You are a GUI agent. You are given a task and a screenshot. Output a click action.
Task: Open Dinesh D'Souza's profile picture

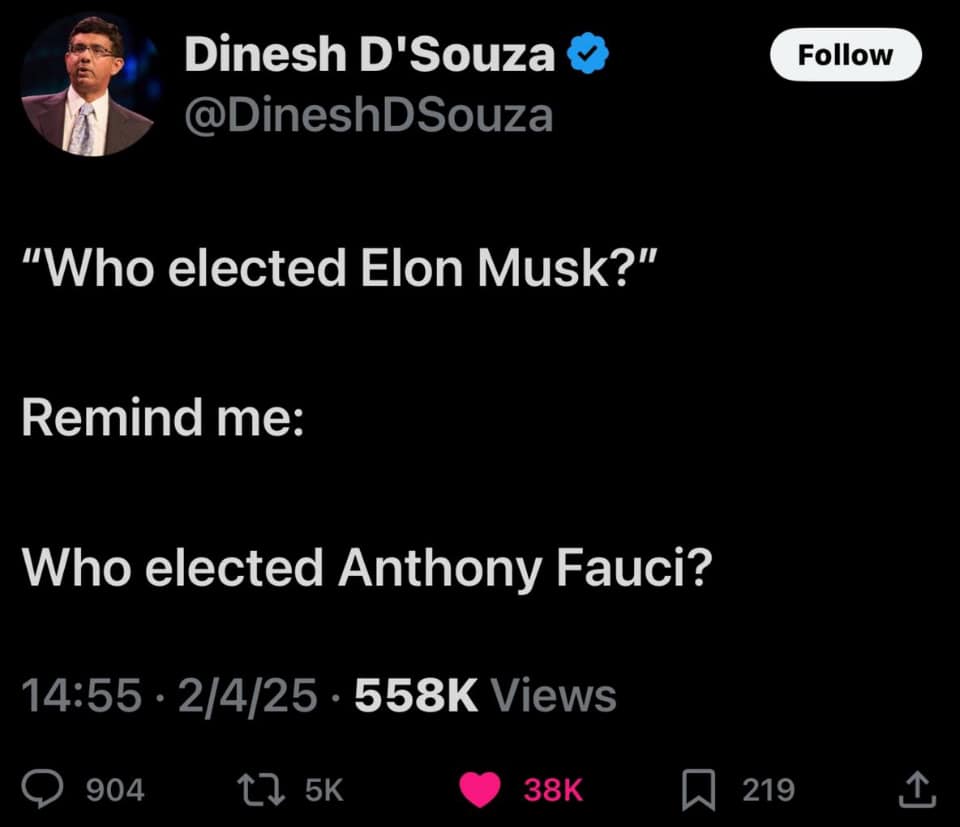(91, 86)
